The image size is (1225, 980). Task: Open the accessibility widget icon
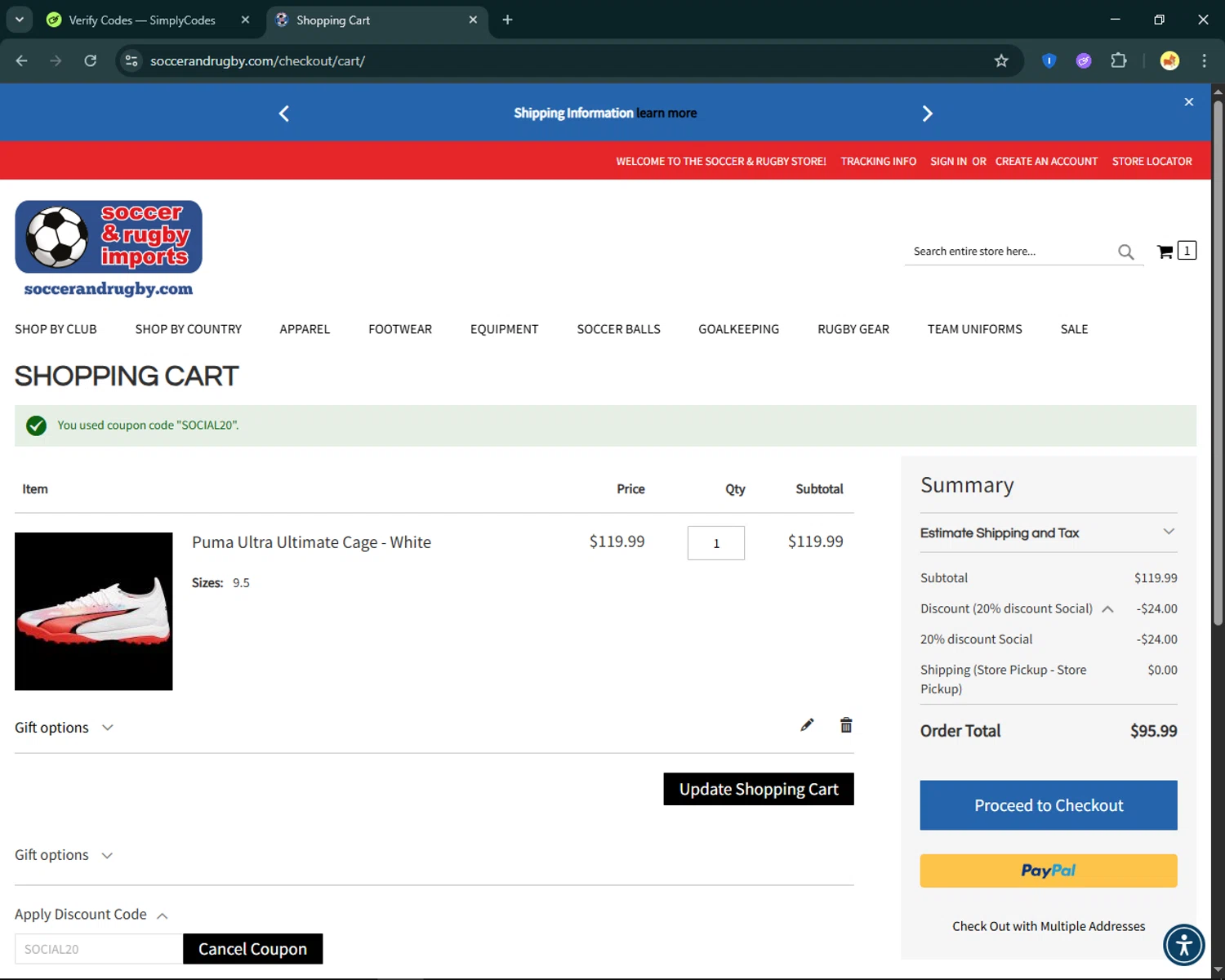click(1184, 944)
